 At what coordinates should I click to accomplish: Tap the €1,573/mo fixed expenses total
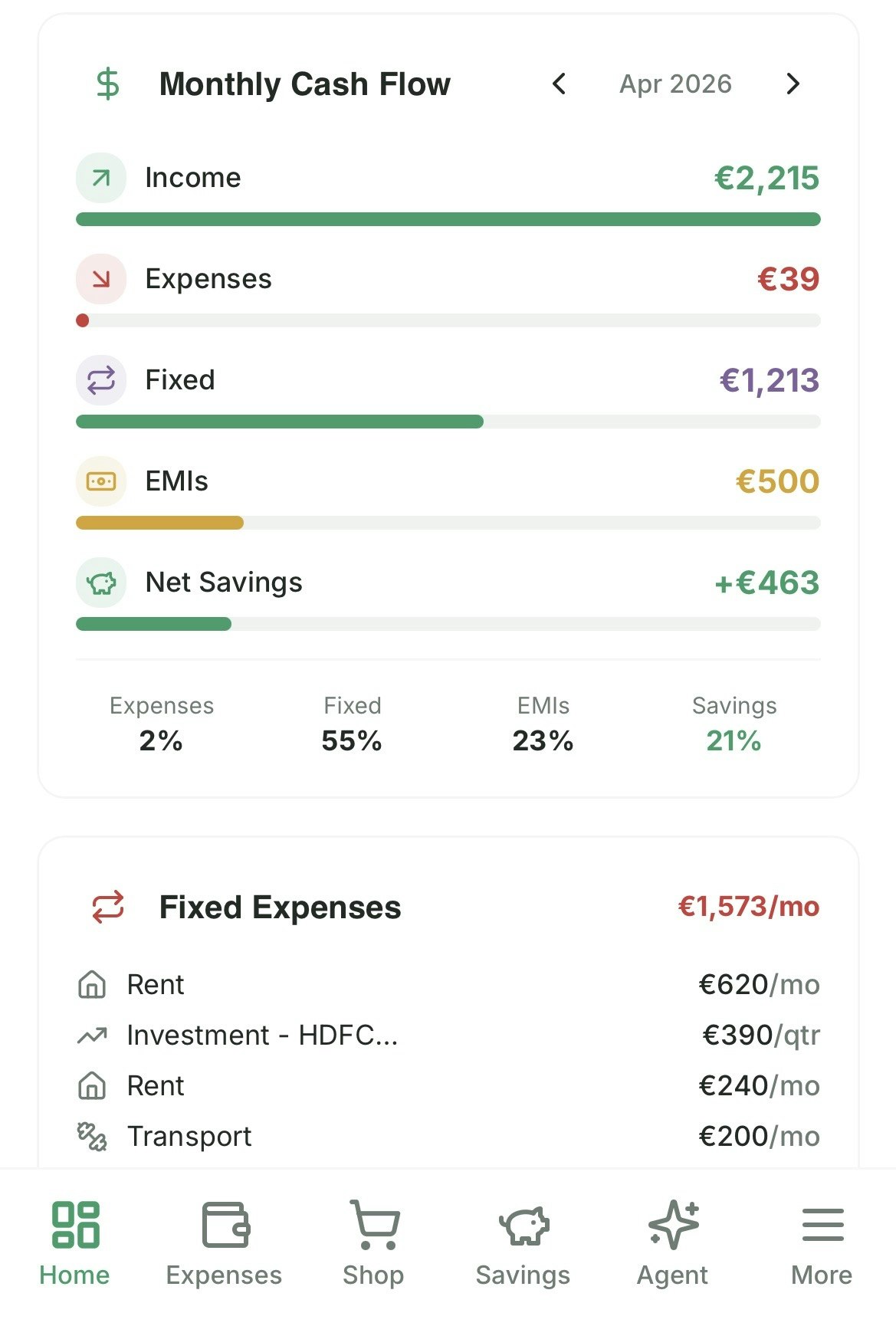pyautogui.click(x=748, y=907)
